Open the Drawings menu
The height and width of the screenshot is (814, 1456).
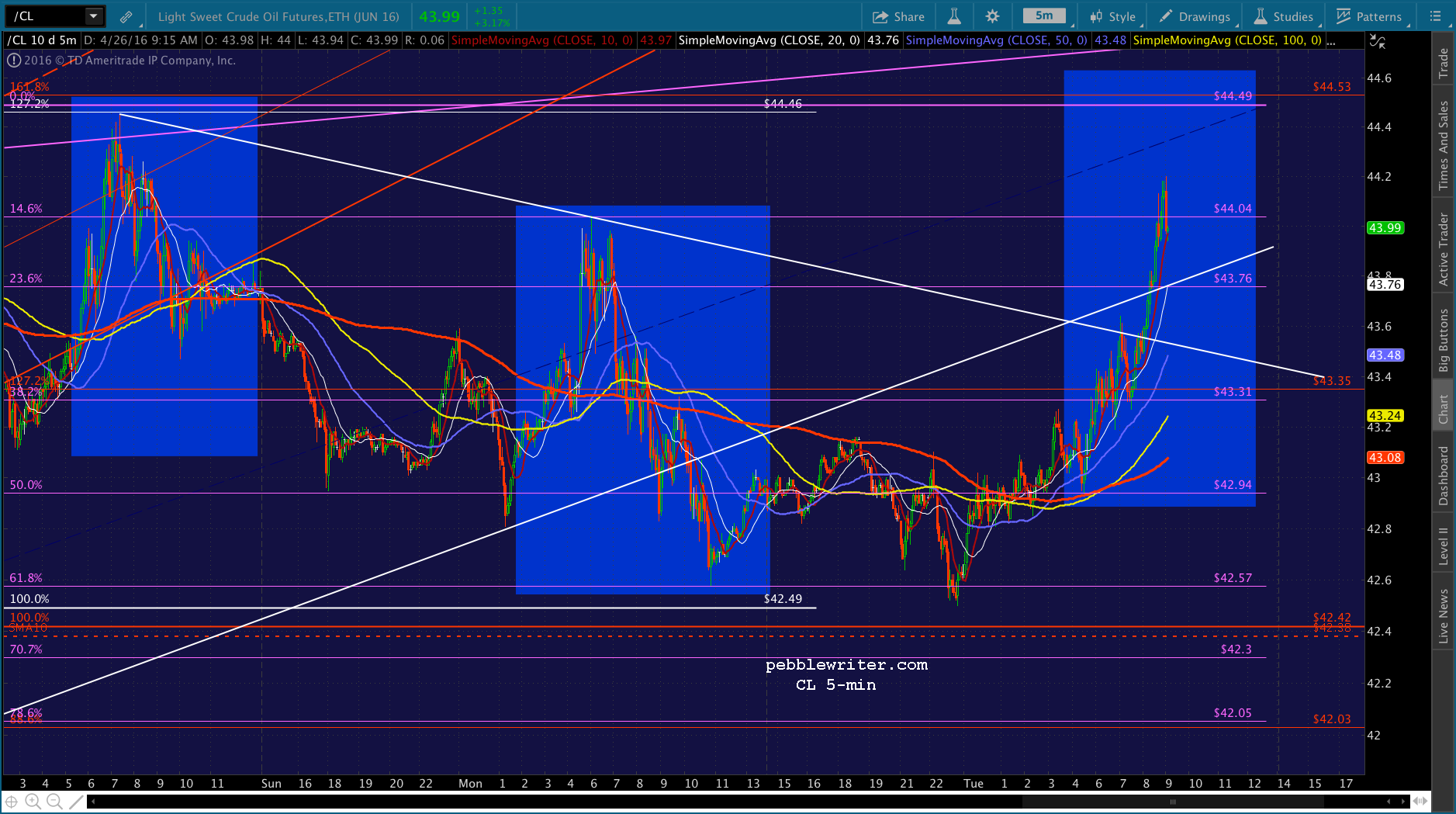pyautogui.click(x=1195, y=16)
